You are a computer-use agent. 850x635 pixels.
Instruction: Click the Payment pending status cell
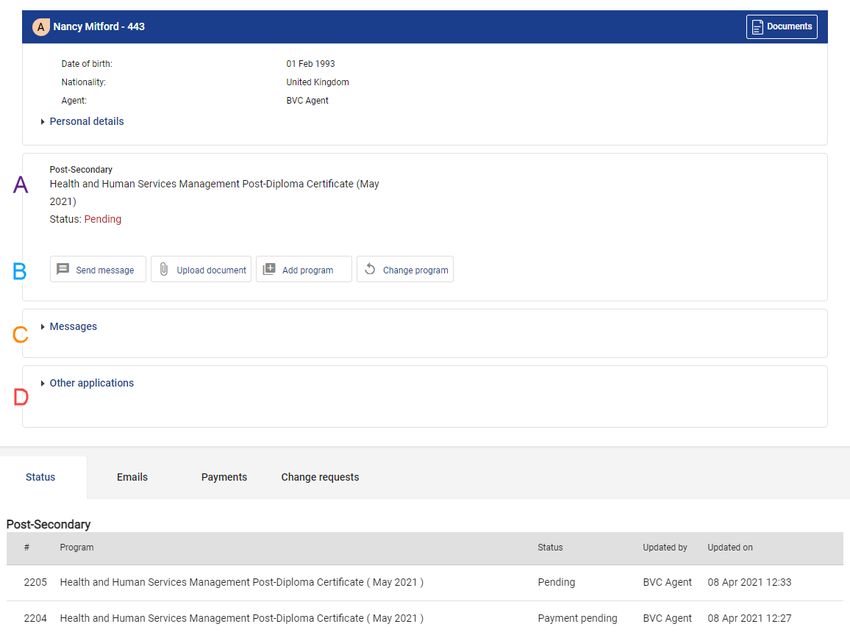click(577, 618)
